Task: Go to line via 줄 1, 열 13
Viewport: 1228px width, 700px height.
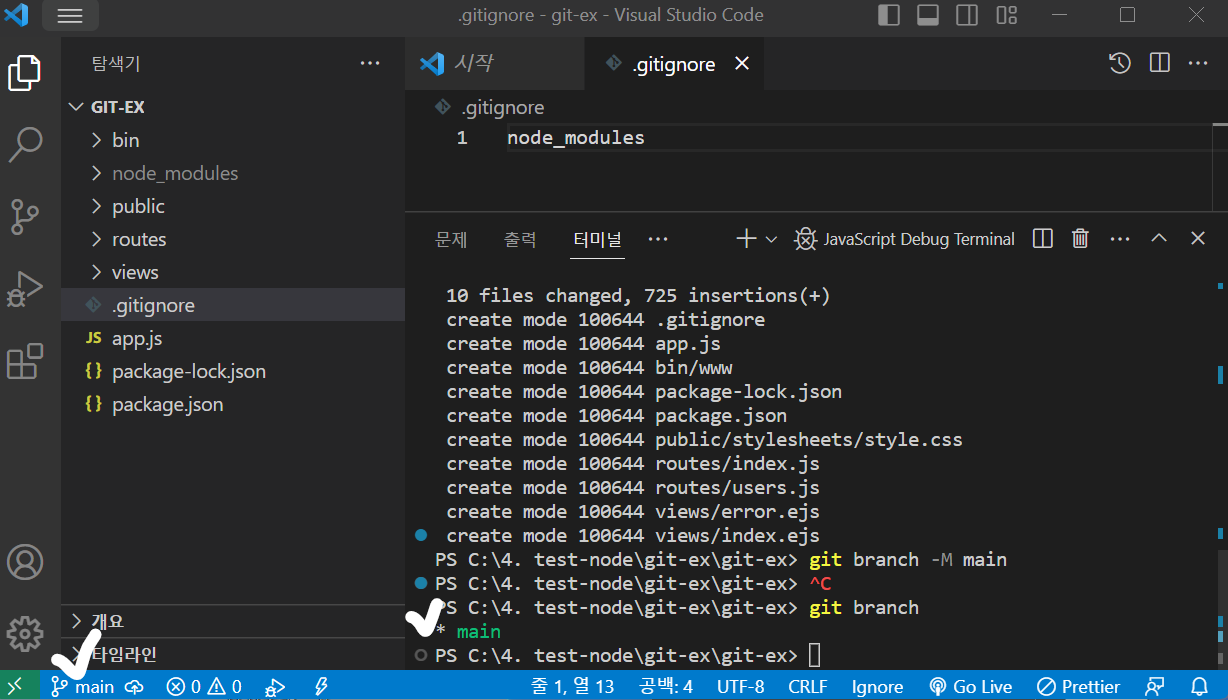Action: (x=572, y=687)
